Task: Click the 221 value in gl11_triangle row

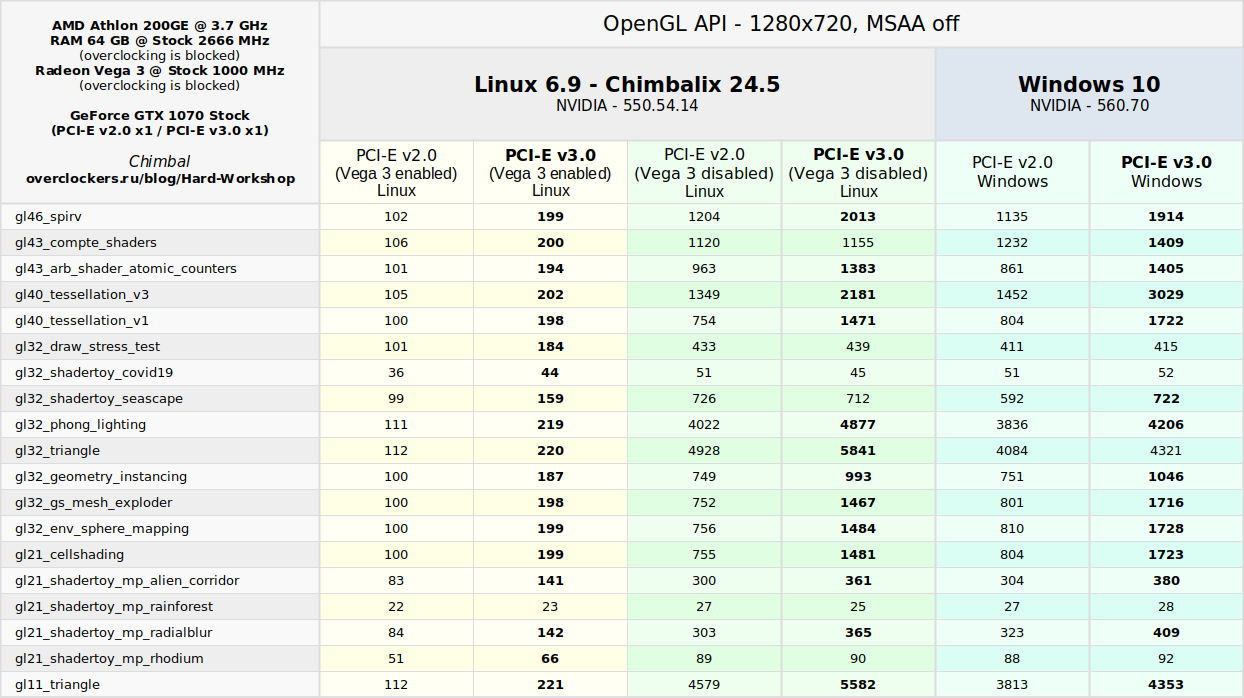Action: pyautogui.click(x=550, y=685)
